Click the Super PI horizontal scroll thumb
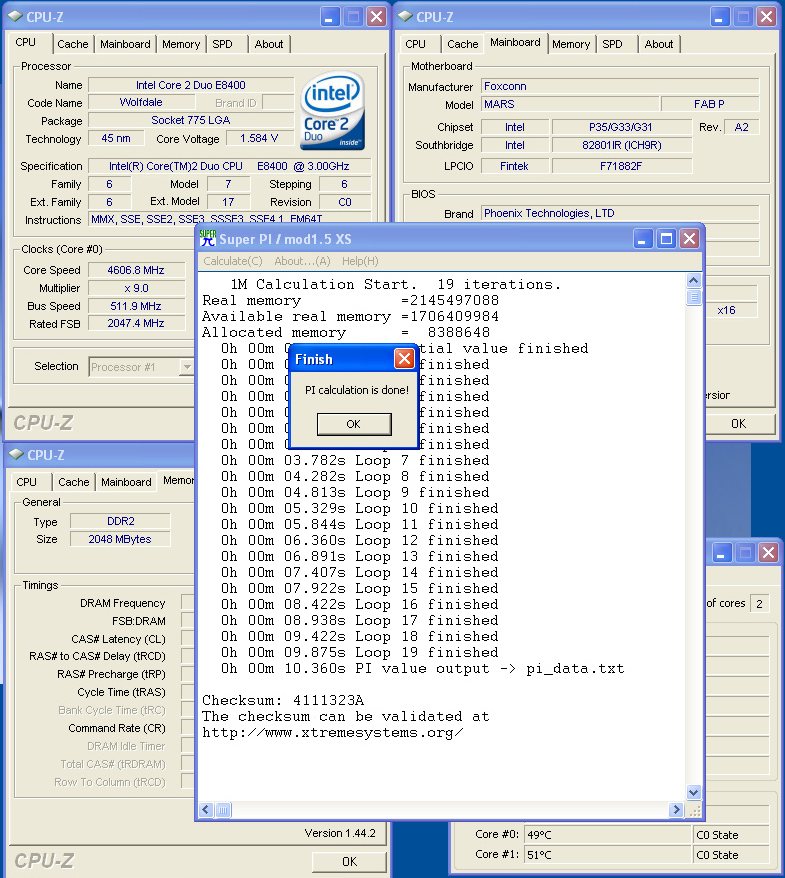 (223, 810)
